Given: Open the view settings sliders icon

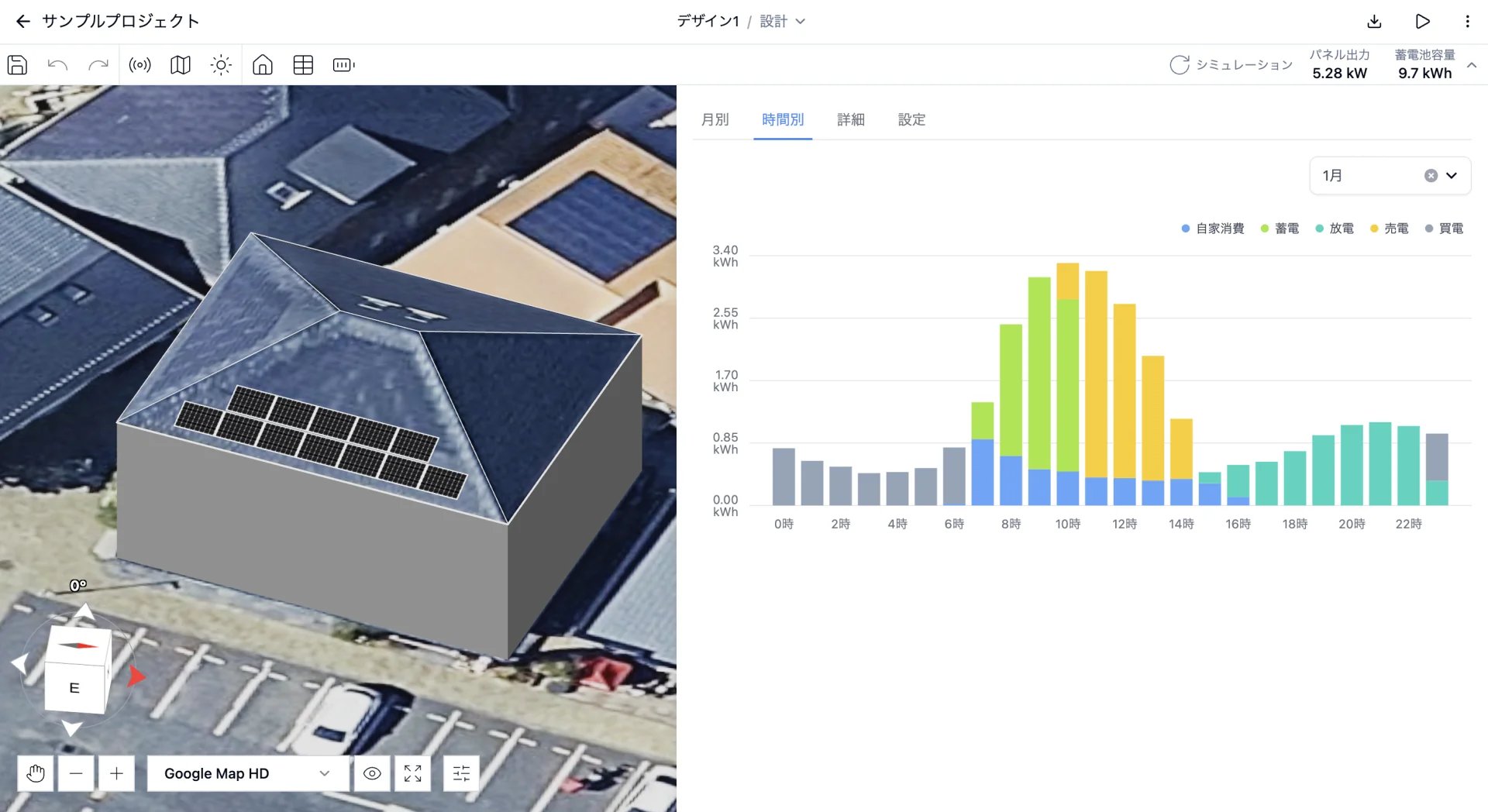Looking at the screenshot, I should pyautogui.click(x=461, y=773).
